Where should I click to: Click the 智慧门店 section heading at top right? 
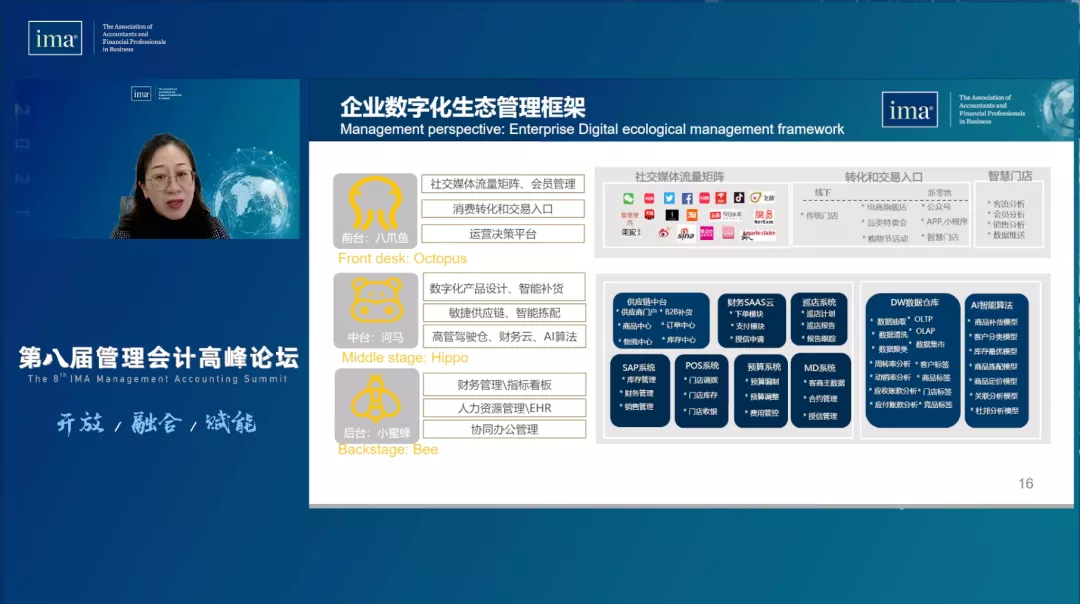[1010, 176]
